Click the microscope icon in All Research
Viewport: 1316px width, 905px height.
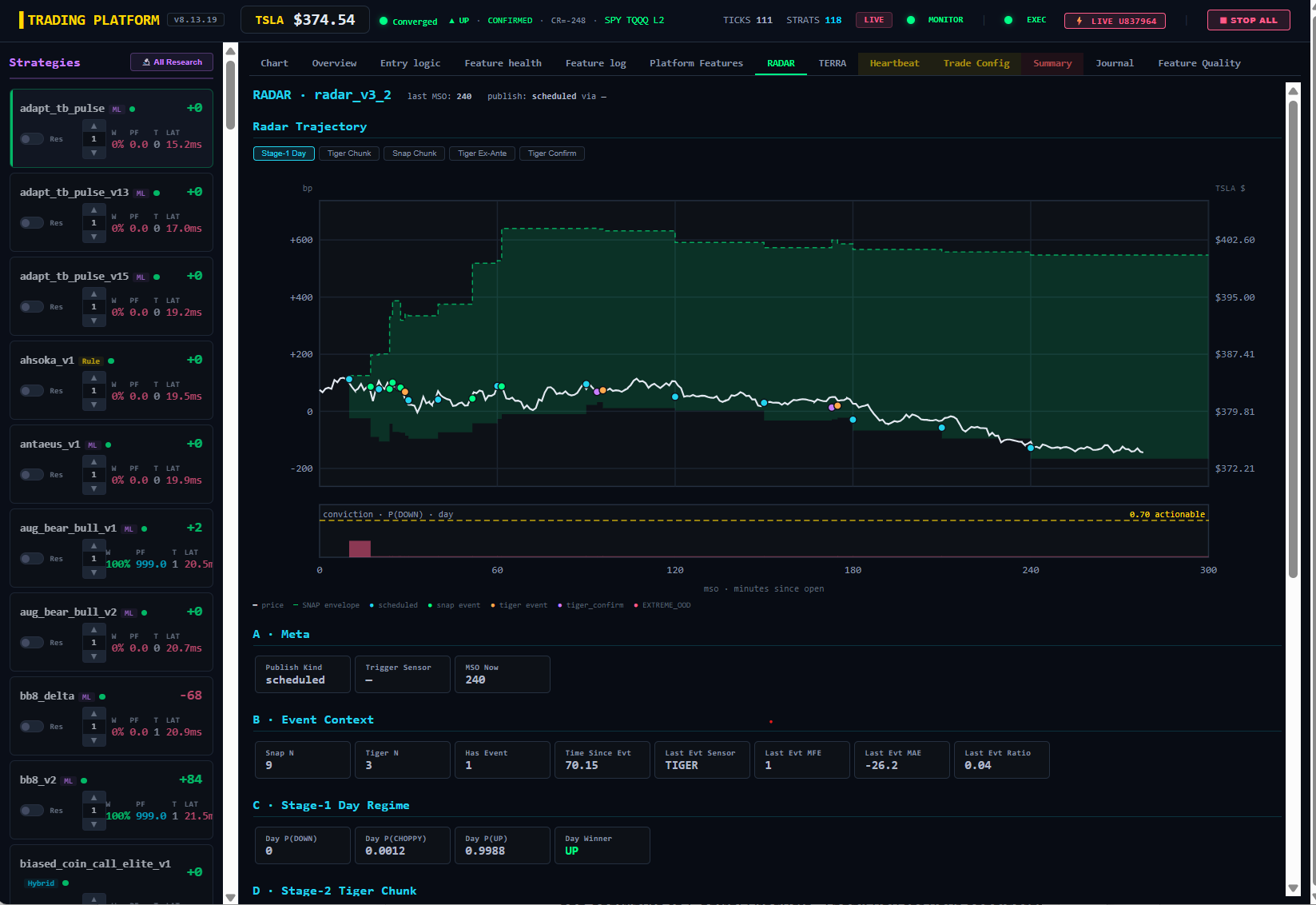146,62
